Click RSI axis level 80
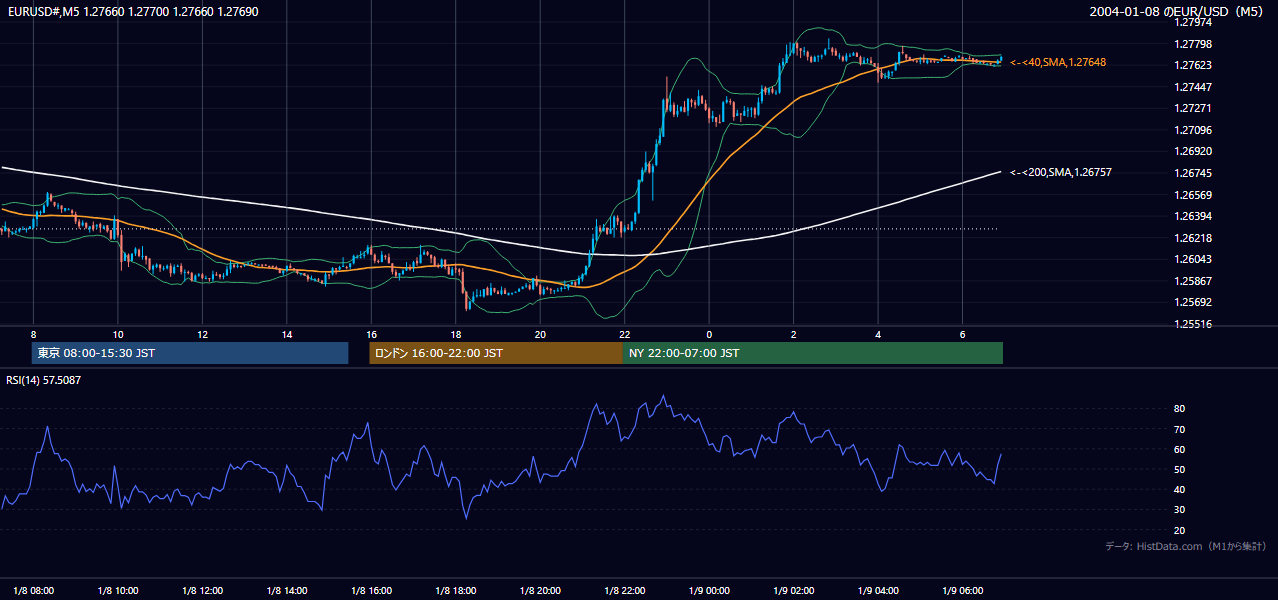1278x600 pixels. 1179,409
